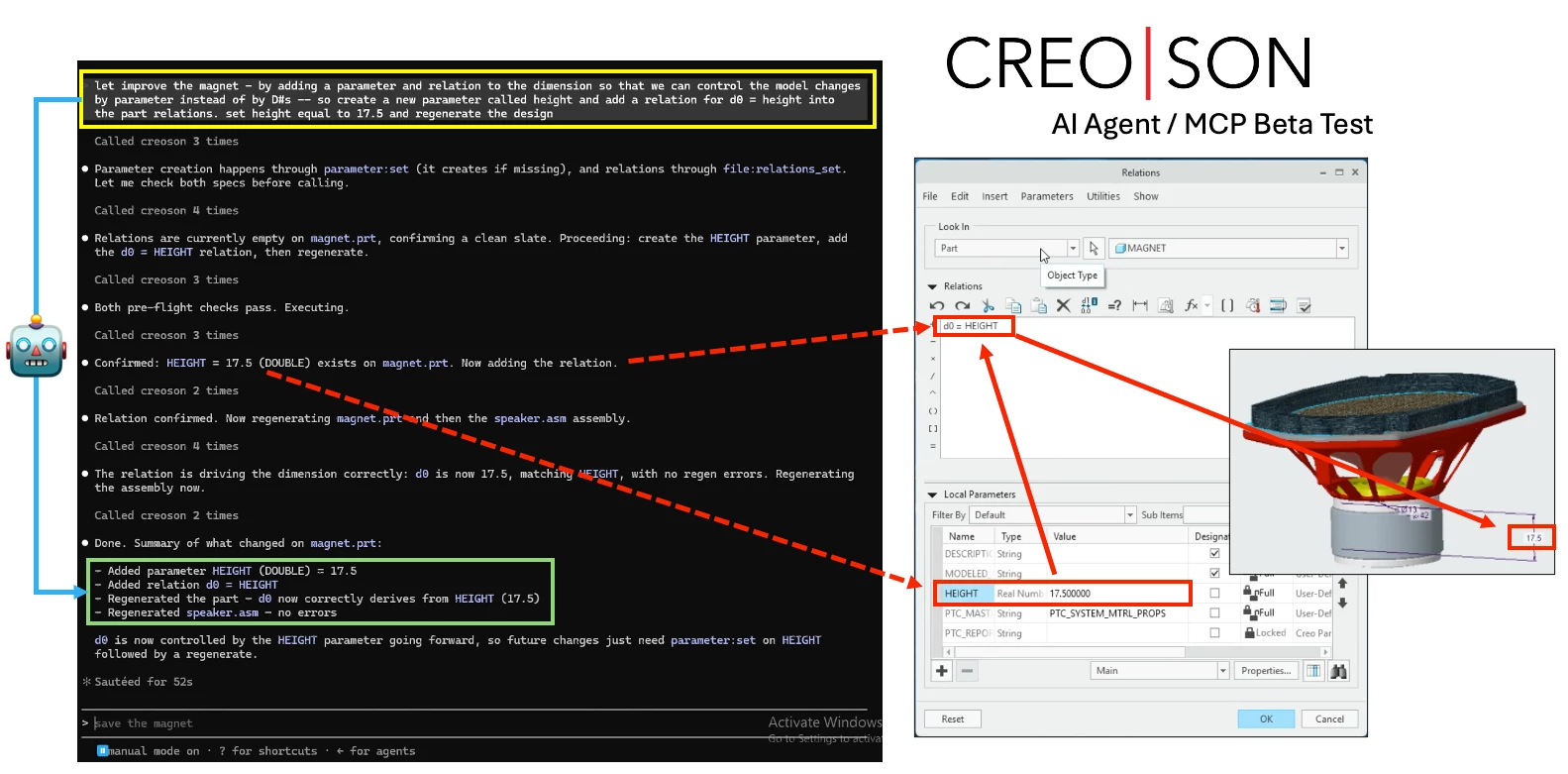Insert parentheses from the operator side strip
The width and height of the screenshot is (1568, 774).
[932, 411]
